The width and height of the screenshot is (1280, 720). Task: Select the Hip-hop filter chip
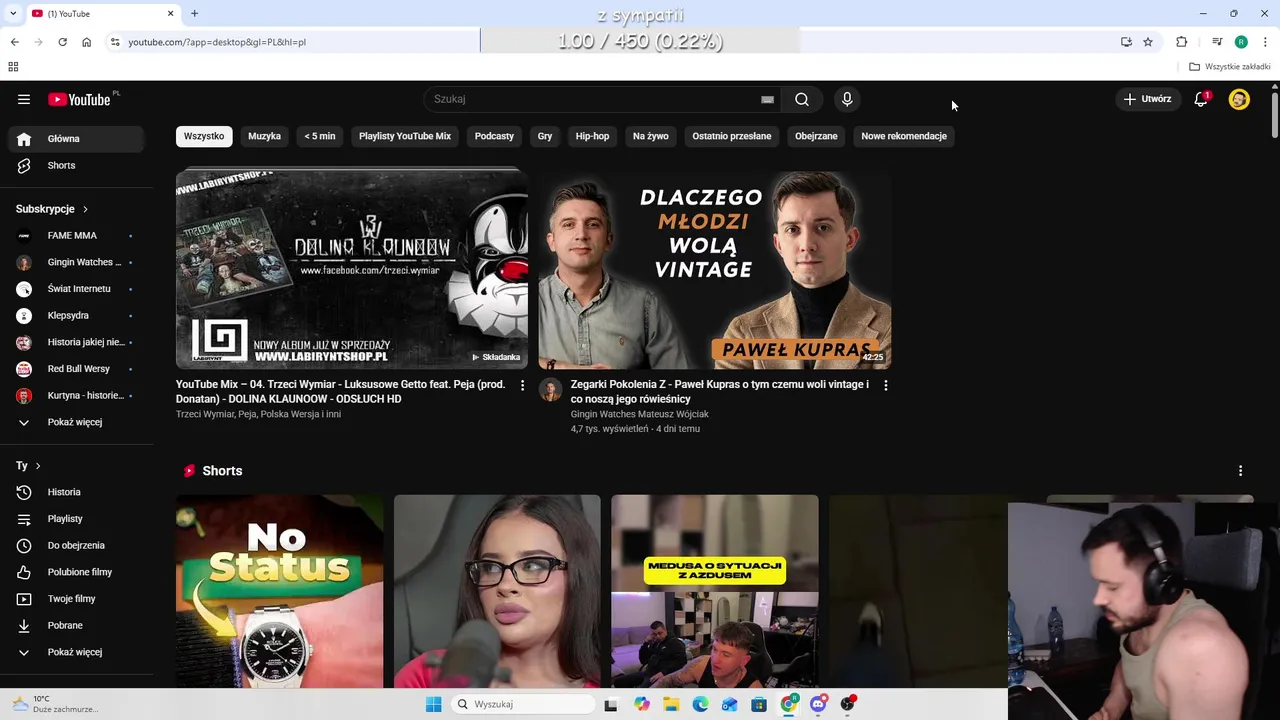592,136
